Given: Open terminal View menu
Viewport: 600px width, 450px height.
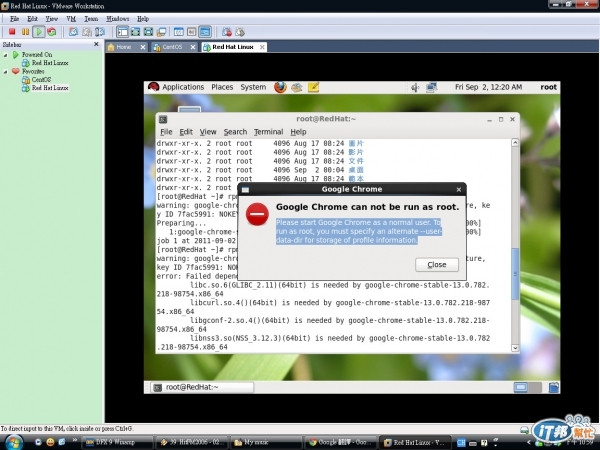Looking at the screenshot, I should pyautogui.click(x=208, y=132).
